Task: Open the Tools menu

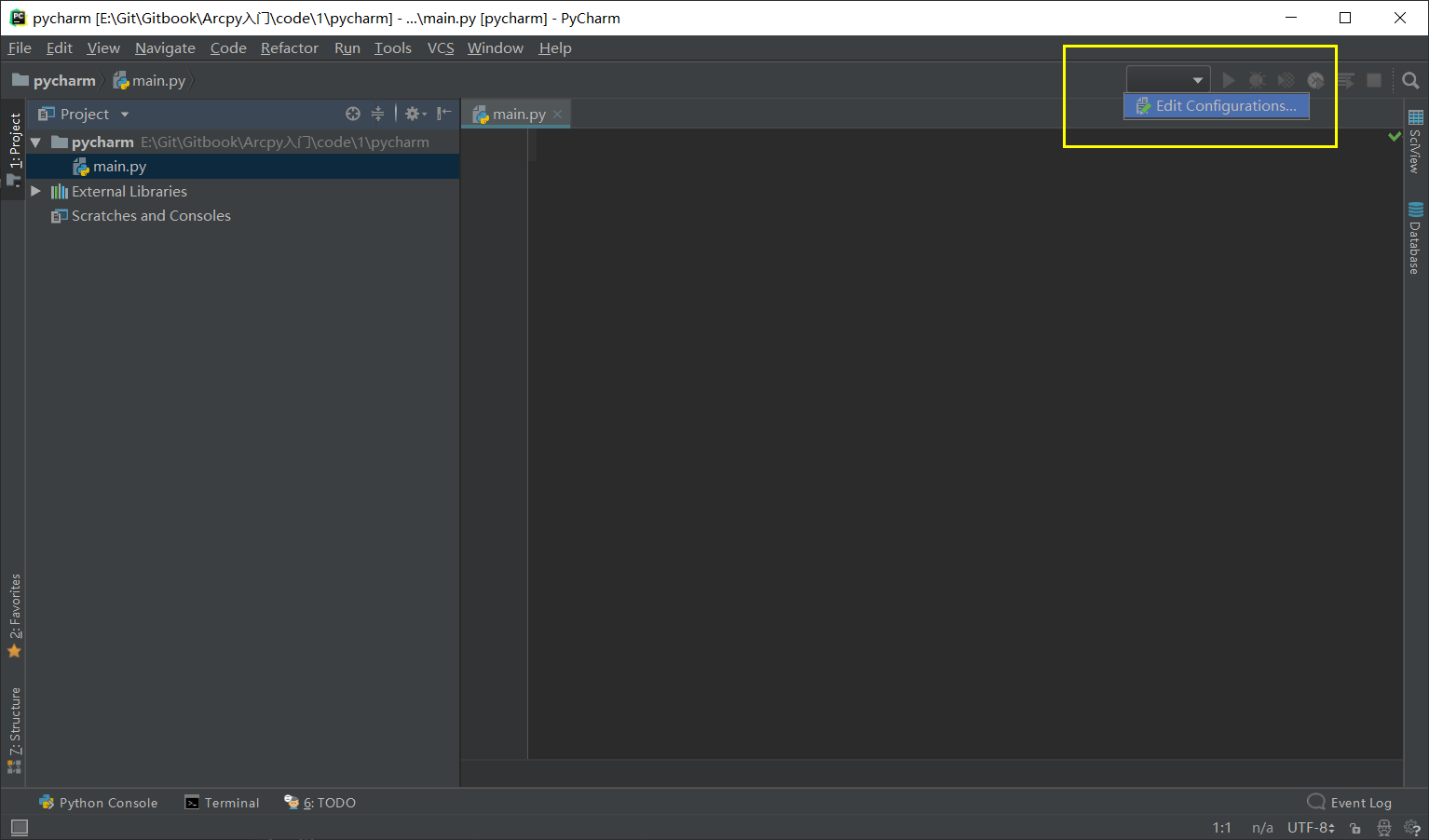Action: pyautogui.click(x=393, y=48)
